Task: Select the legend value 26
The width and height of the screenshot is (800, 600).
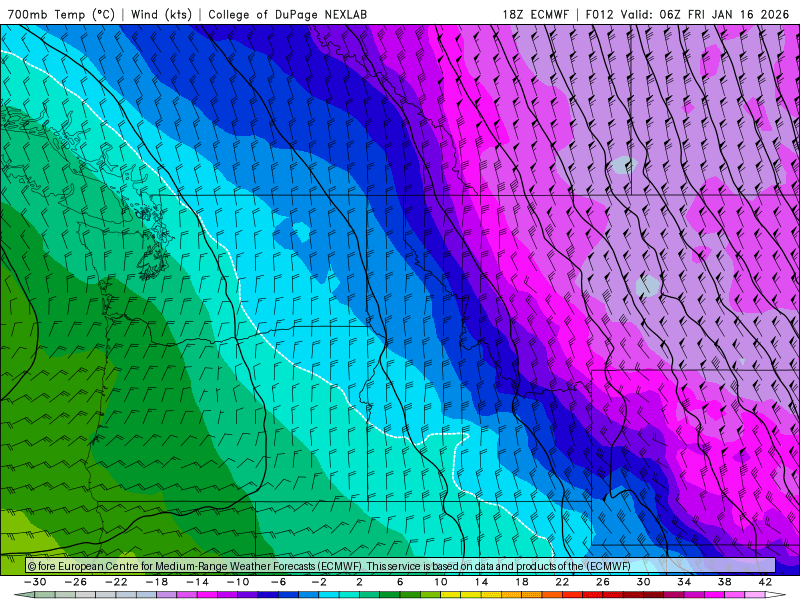Action: point(603,582)
